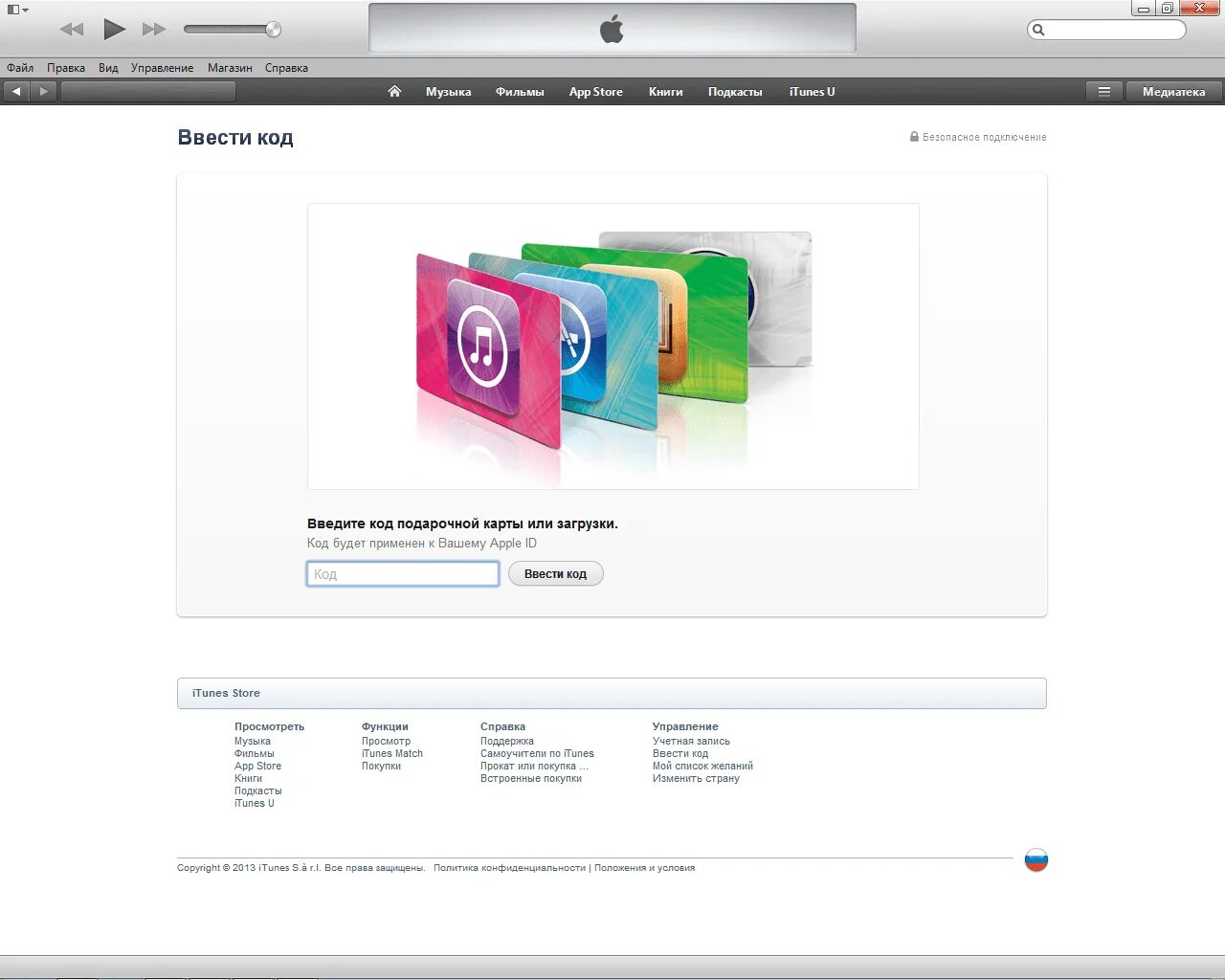The width and height of the screenshot is (1225, 980).
Task: Switch to the App Store tab
Action: (595, 92)
